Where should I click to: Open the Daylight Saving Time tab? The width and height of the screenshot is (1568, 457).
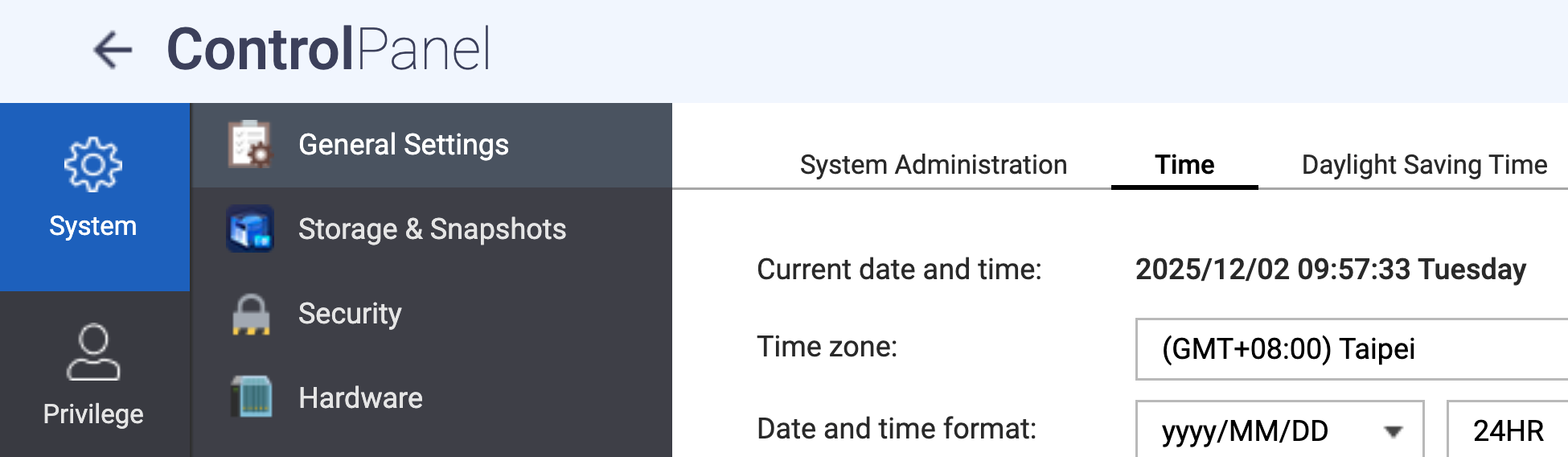point(1424,165)
